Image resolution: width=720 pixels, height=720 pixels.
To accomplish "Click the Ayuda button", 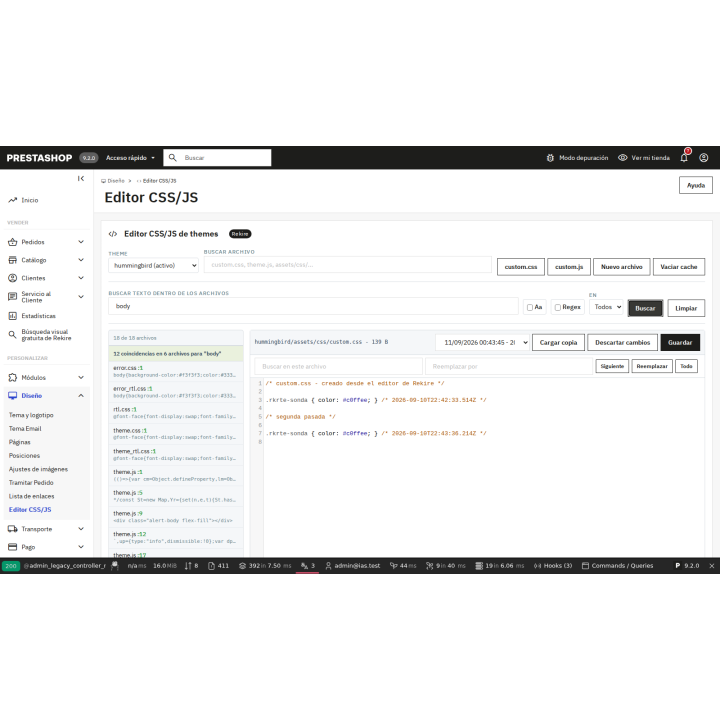I will tap(696, 185).
